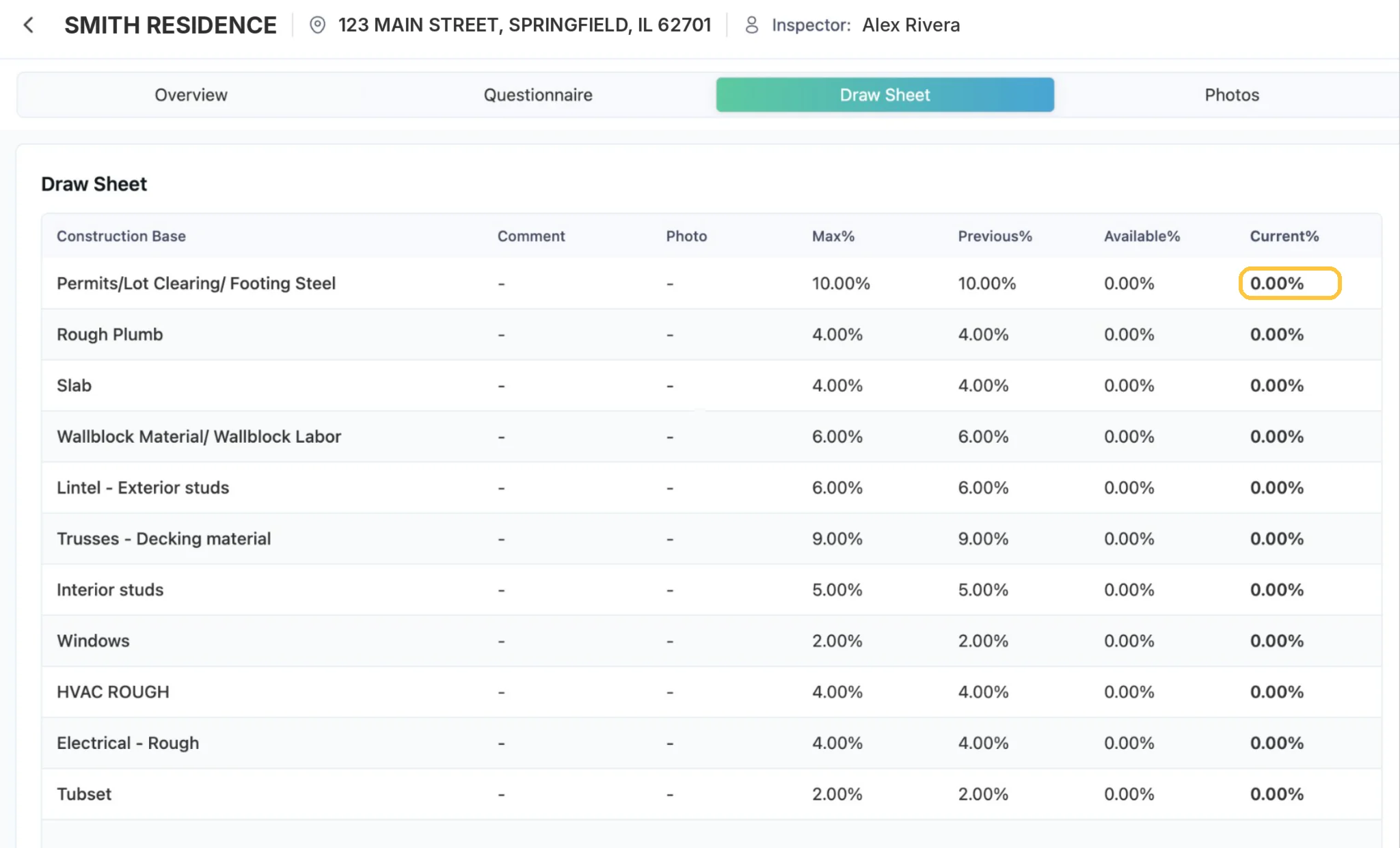Click Current% value in Windows row
Viewport: 1400px width, 848px height.
coord(1277,641)
